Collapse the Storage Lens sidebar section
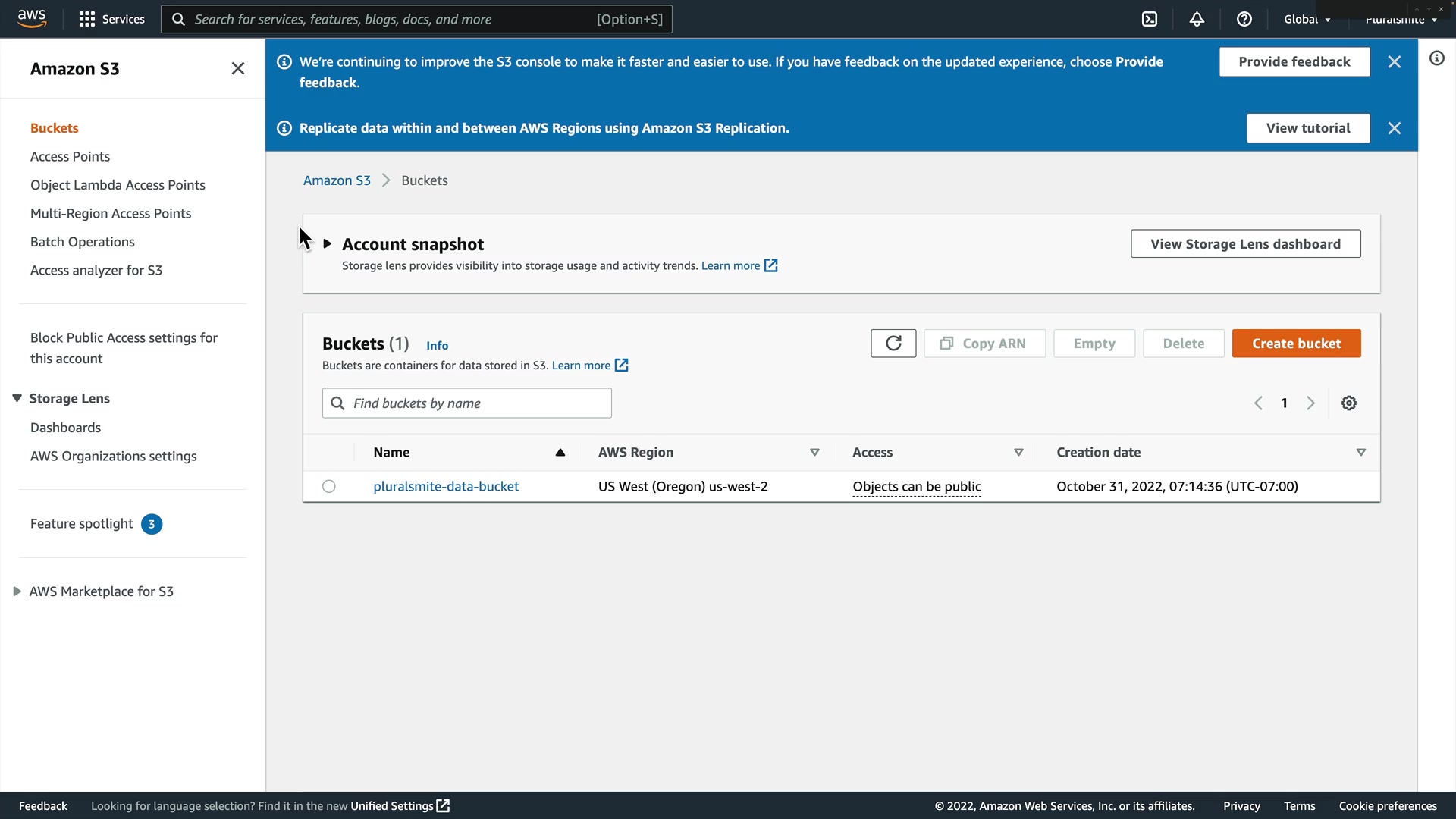Image resolution: width=1456 pixels, height=819 pixels. (17, 399)
